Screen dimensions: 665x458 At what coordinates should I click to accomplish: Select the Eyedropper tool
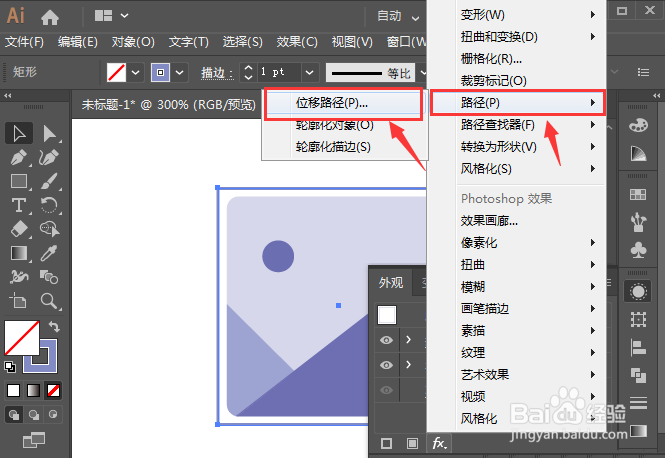point(50,254)
